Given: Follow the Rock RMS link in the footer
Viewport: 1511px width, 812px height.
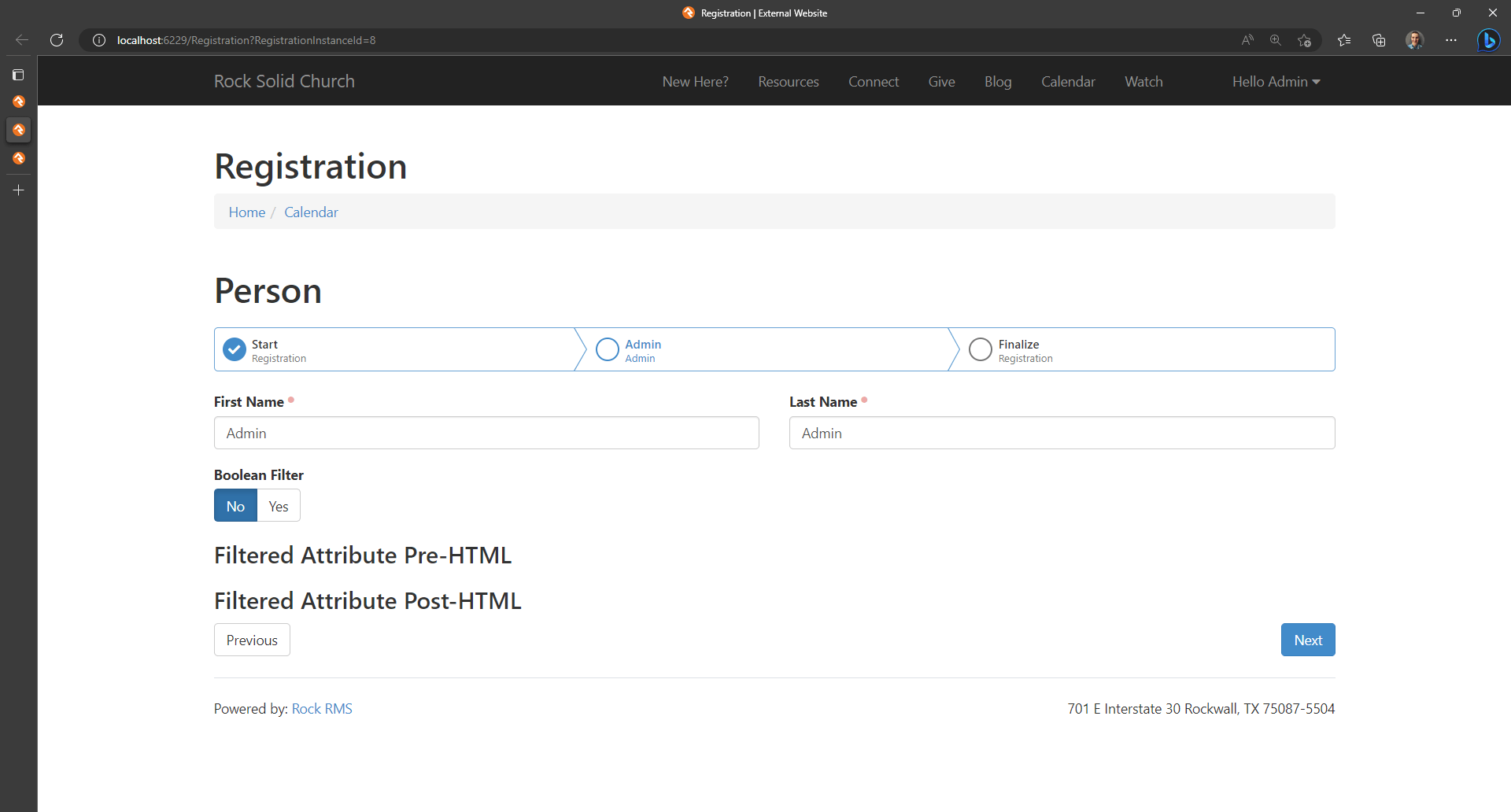Looking at the screenshot, I should click(x=321, y=708).
